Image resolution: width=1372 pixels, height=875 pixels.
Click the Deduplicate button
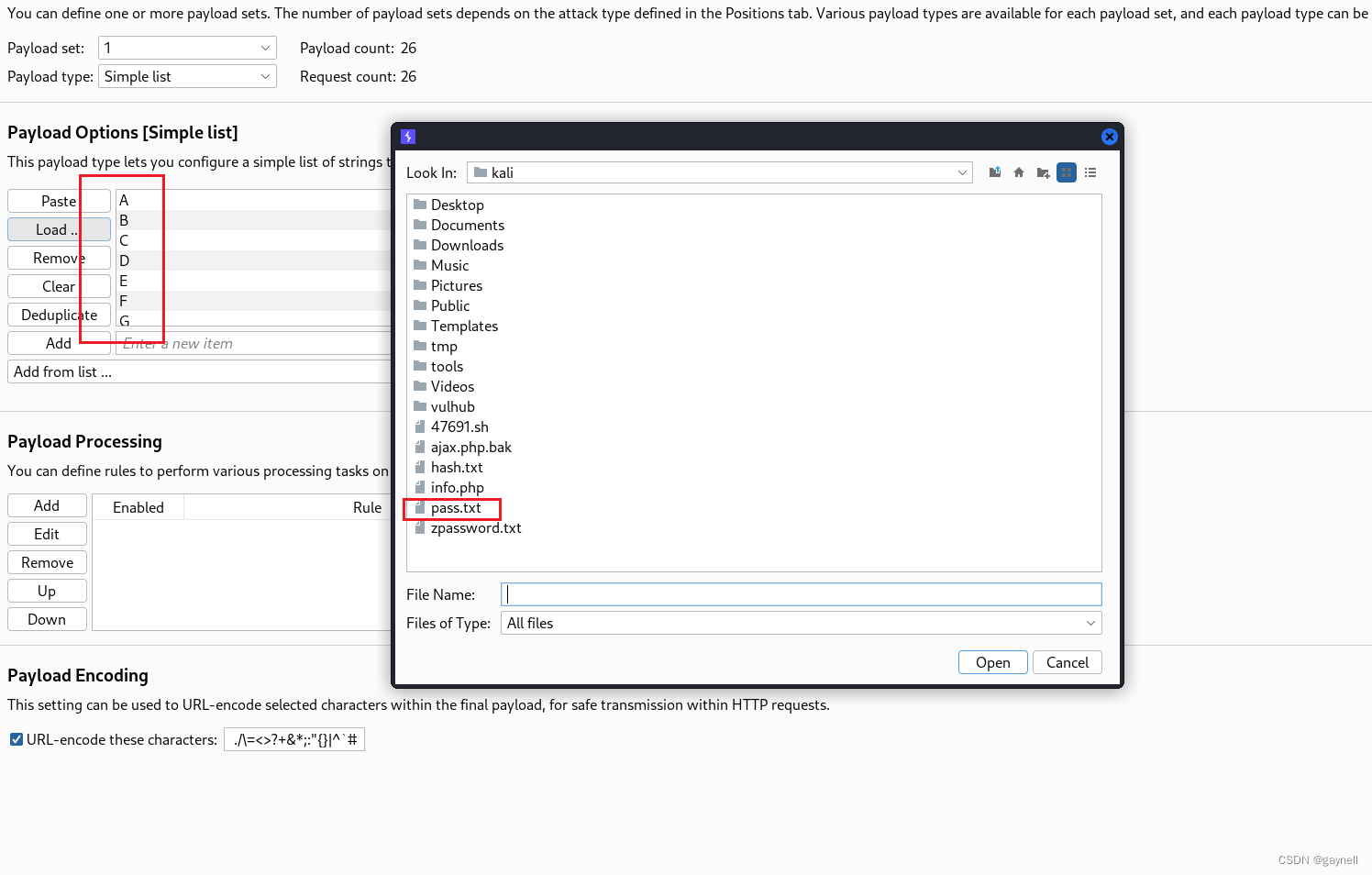point(59,315)
